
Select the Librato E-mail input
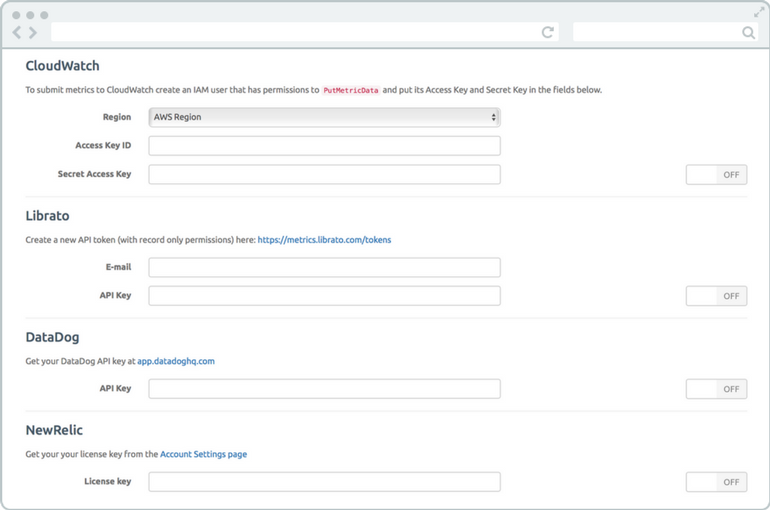click(324, 268)
